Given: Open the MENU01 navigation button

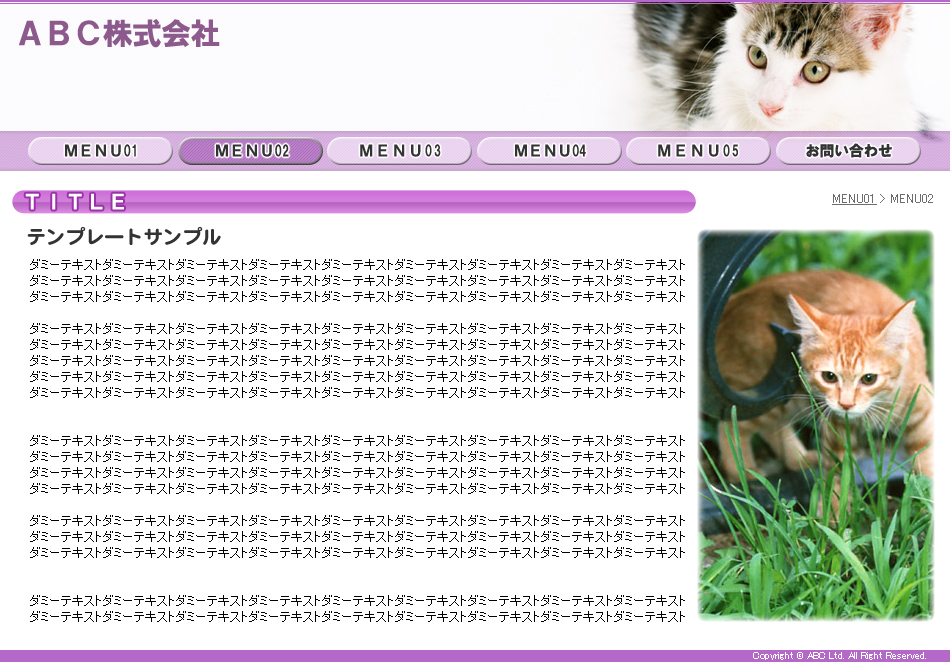Looking at the screenshot, I should click(x=101, y=151).
